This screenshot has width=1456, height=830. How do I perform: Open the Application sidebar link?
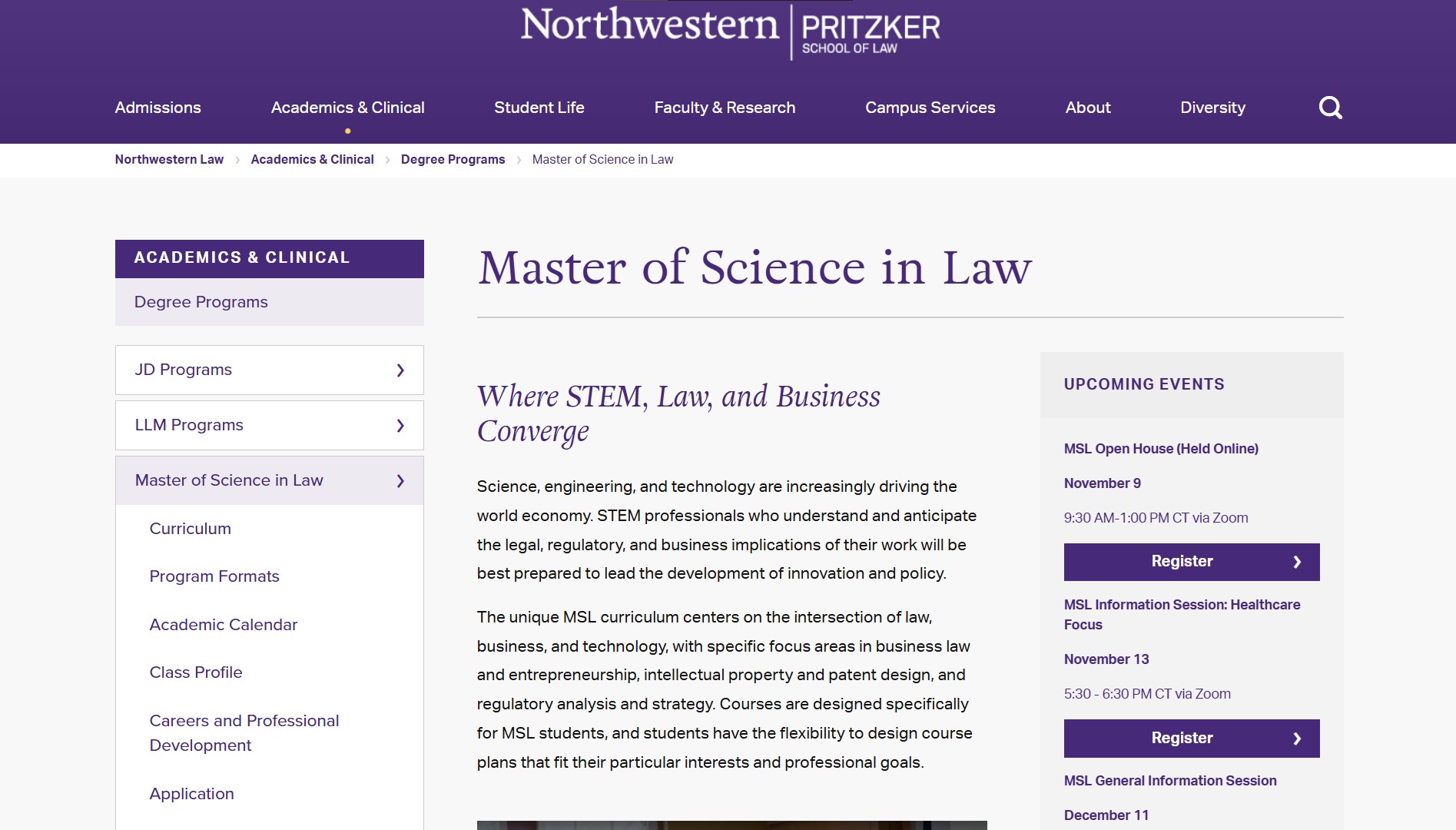(x=192, y=794)
